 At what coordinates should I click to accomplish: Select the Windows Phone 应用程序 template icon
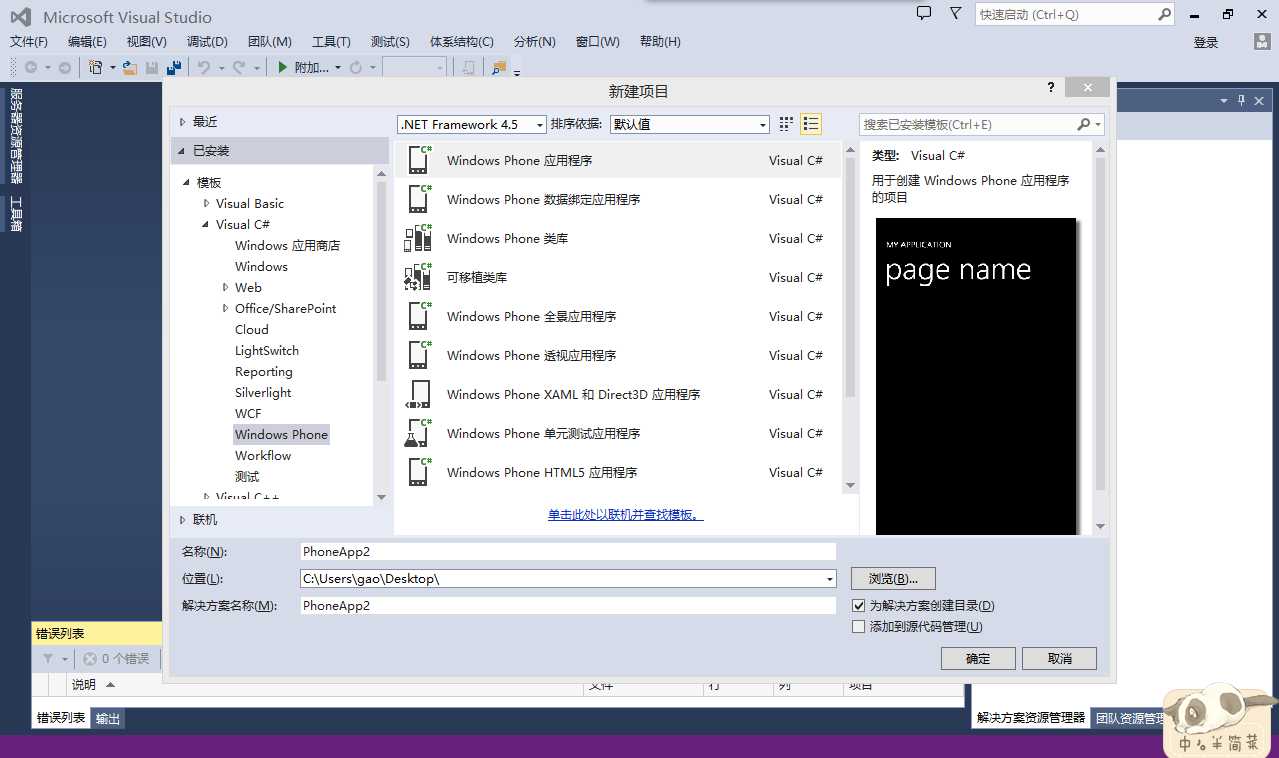pyautogui.click(x=418, y=160)
